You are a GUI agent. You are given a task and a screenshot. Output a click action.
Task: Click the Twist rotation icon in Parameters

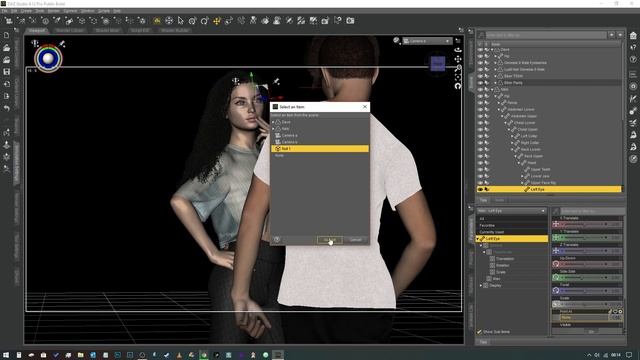click(x=556, y=291)
